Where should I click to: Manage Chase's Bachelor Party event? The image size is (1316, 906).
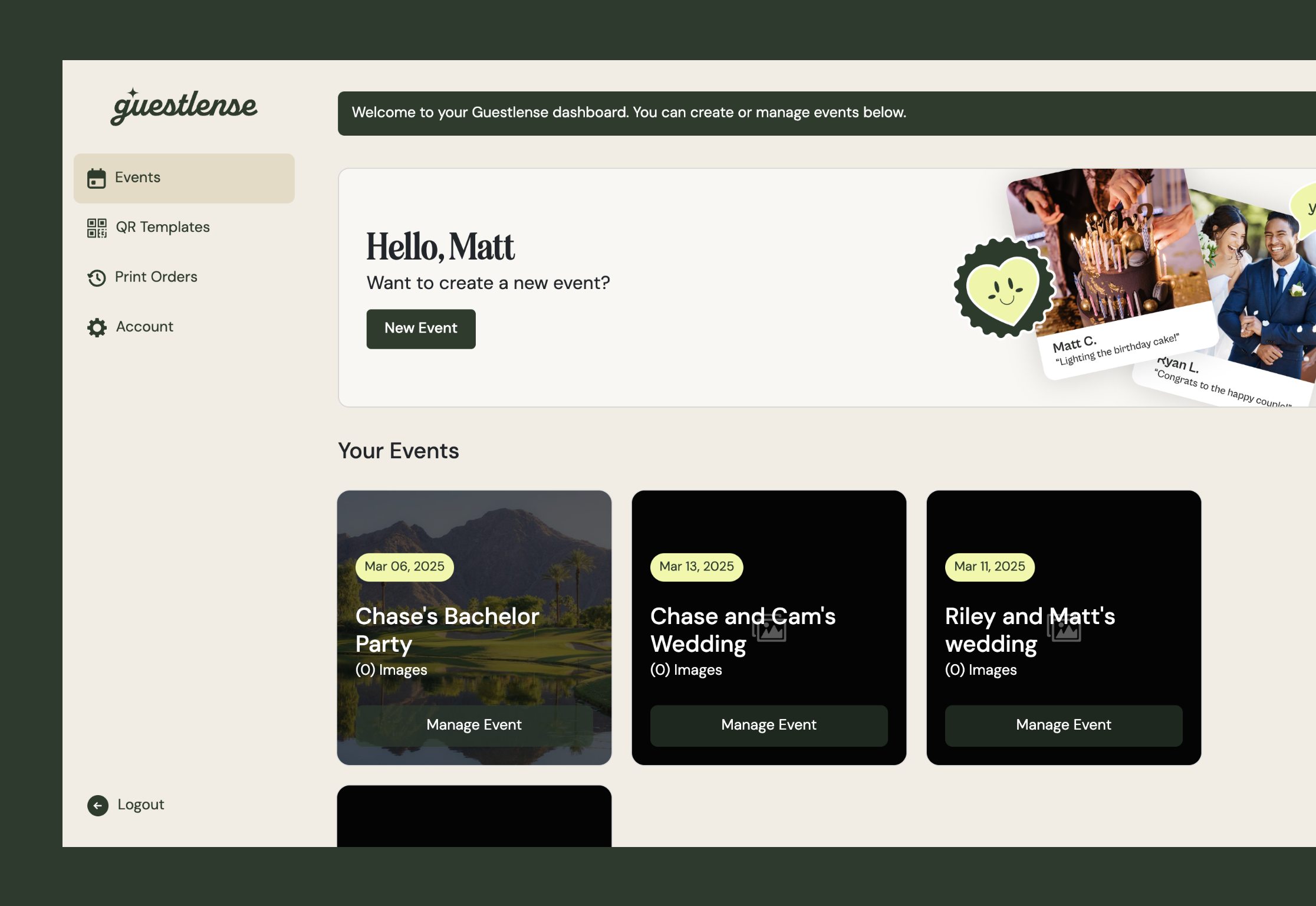[x=474, y=725]
